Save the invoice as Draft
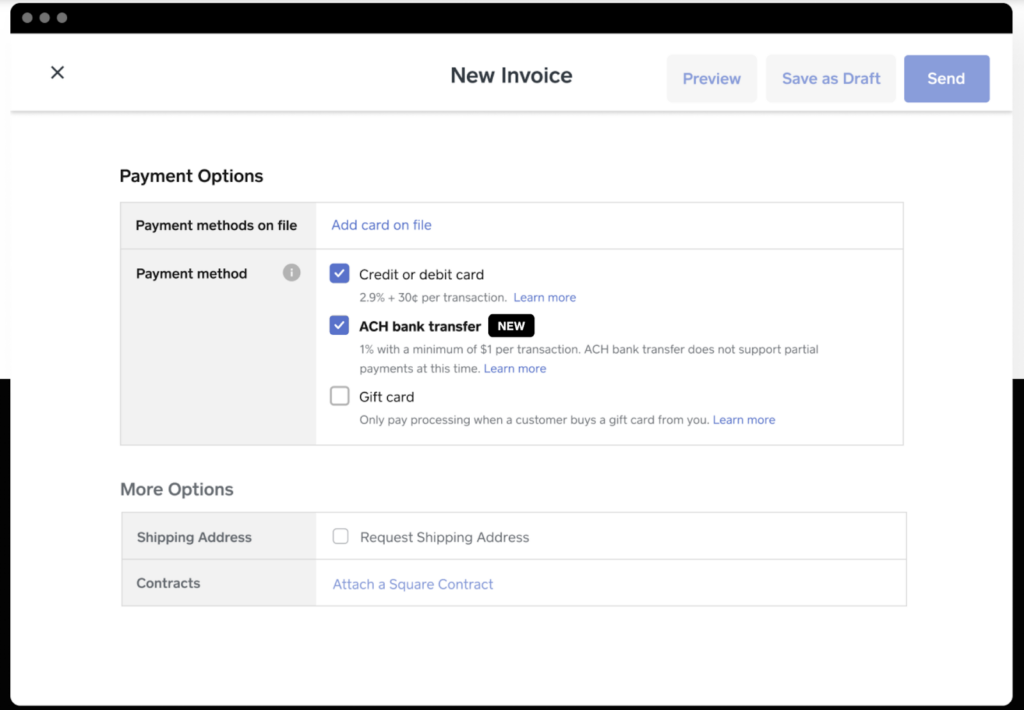Screen dimensions: 1024x710 831,79
